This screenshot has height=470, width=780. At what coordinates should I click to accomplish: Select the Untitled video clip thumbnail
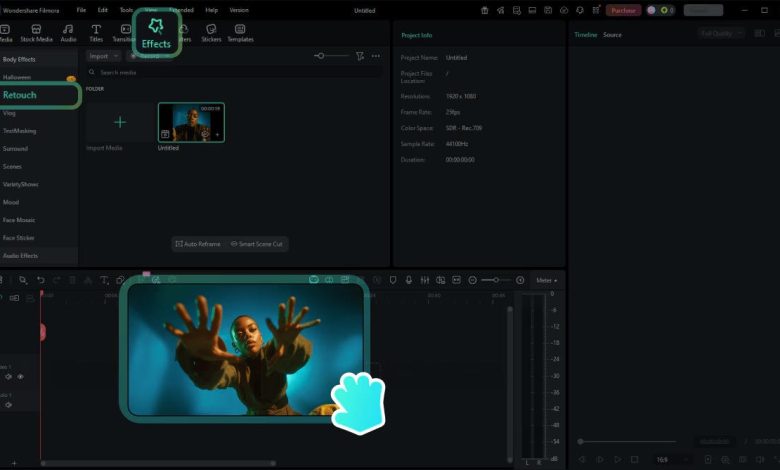(x=191, y=122)
